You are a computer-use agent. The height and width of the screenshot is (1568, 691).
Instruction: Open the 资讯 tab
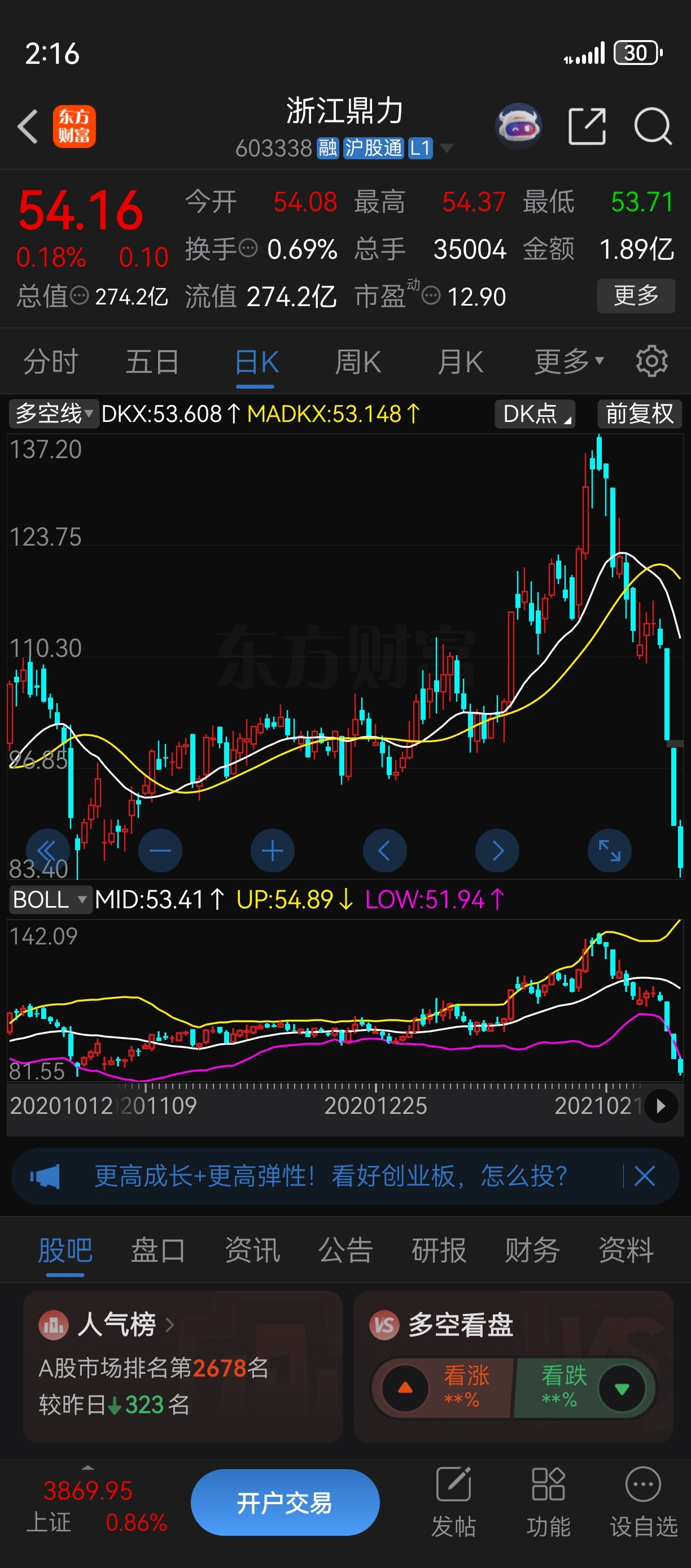(252, 1250)
